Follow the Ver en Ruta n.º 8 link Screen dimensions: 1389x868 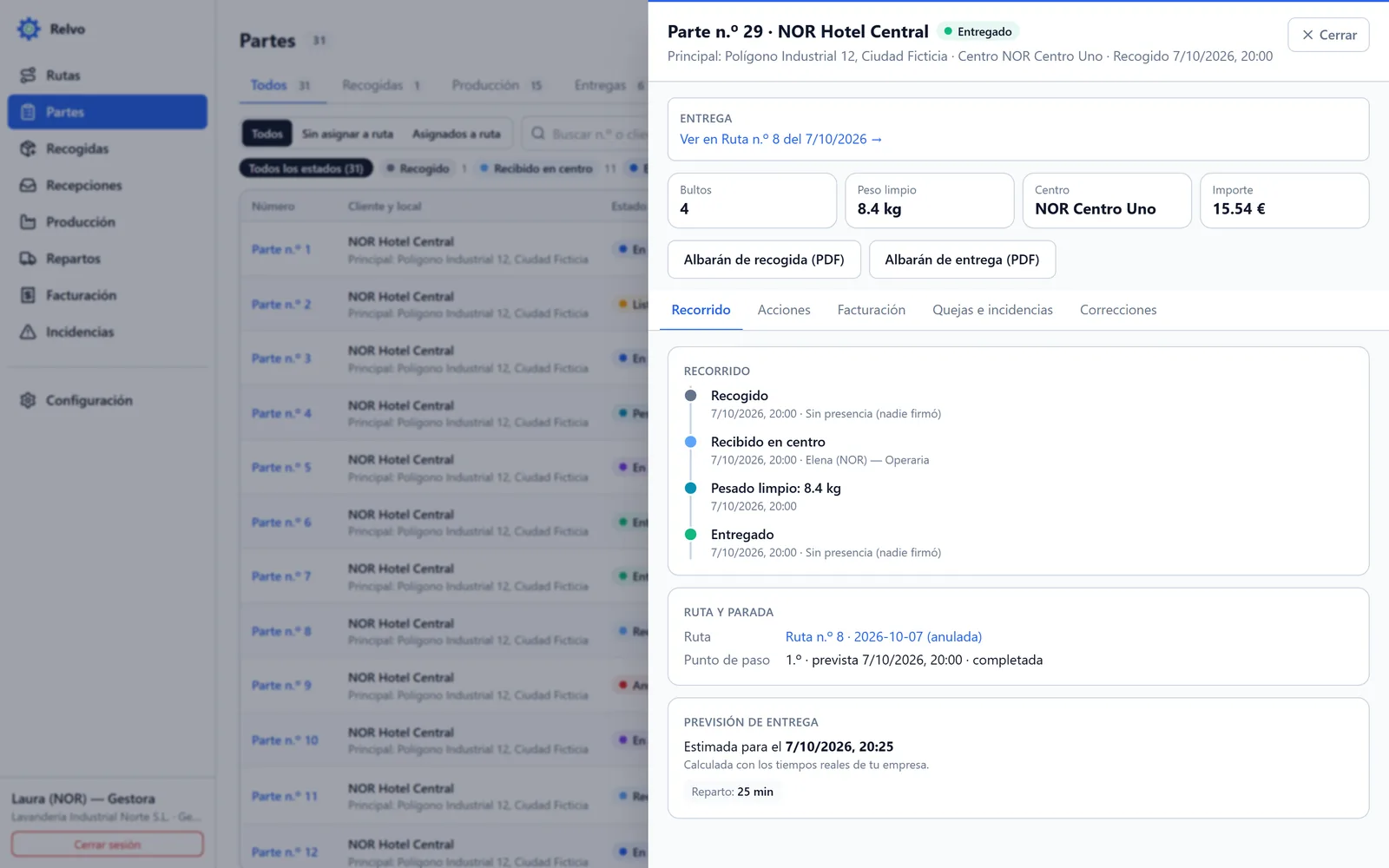tap(780, 139)
